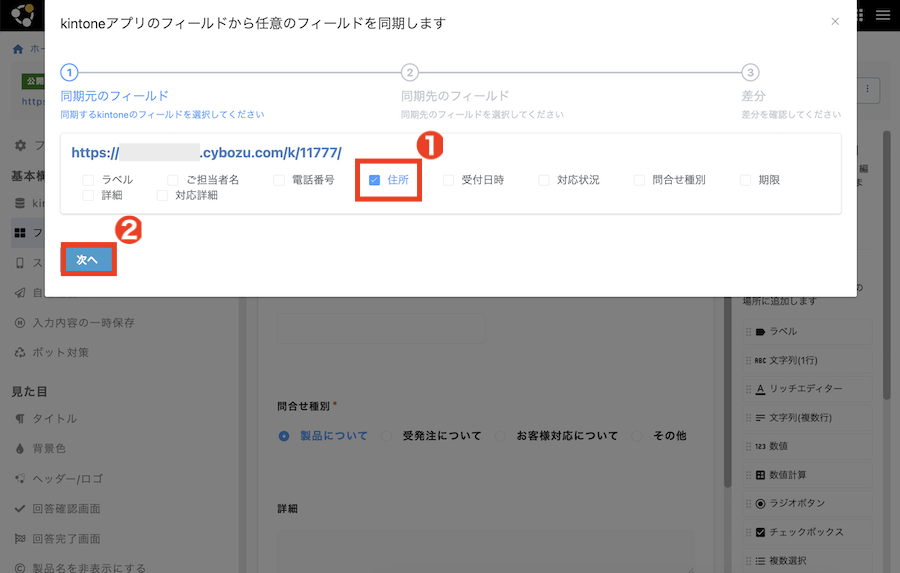Open 回答完了画面 in the sidebar
This screenshot has width=900, height=573.
pyautogui.click(x=66, y=539)
